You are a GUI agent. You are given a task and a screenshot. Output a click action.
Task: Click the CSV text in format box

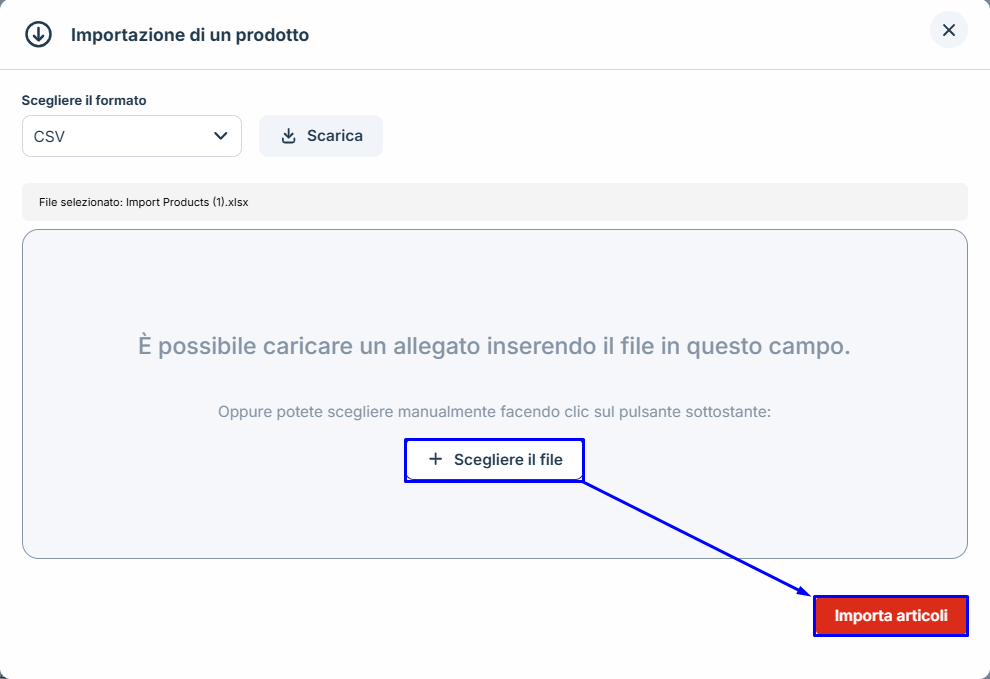(49, 136)
